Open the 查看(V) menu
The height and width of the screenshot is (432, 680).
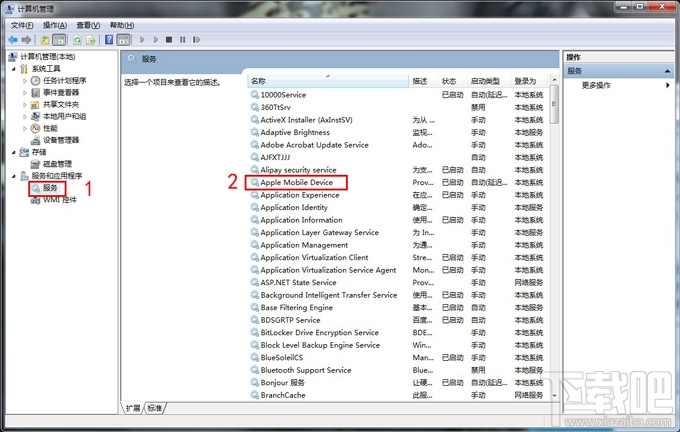coord(88,26)
